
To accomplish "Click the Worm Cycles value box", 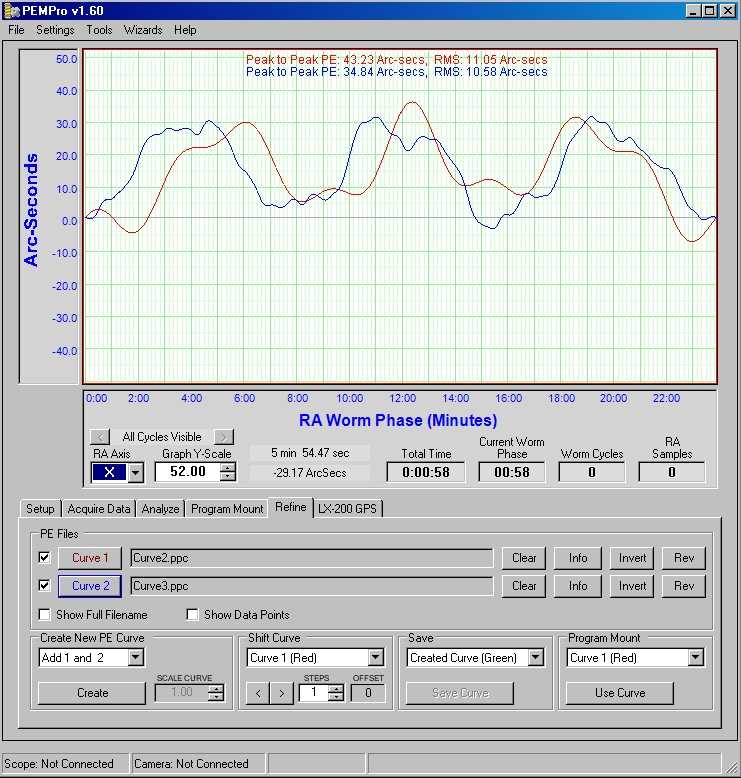I will click(592, 472).
